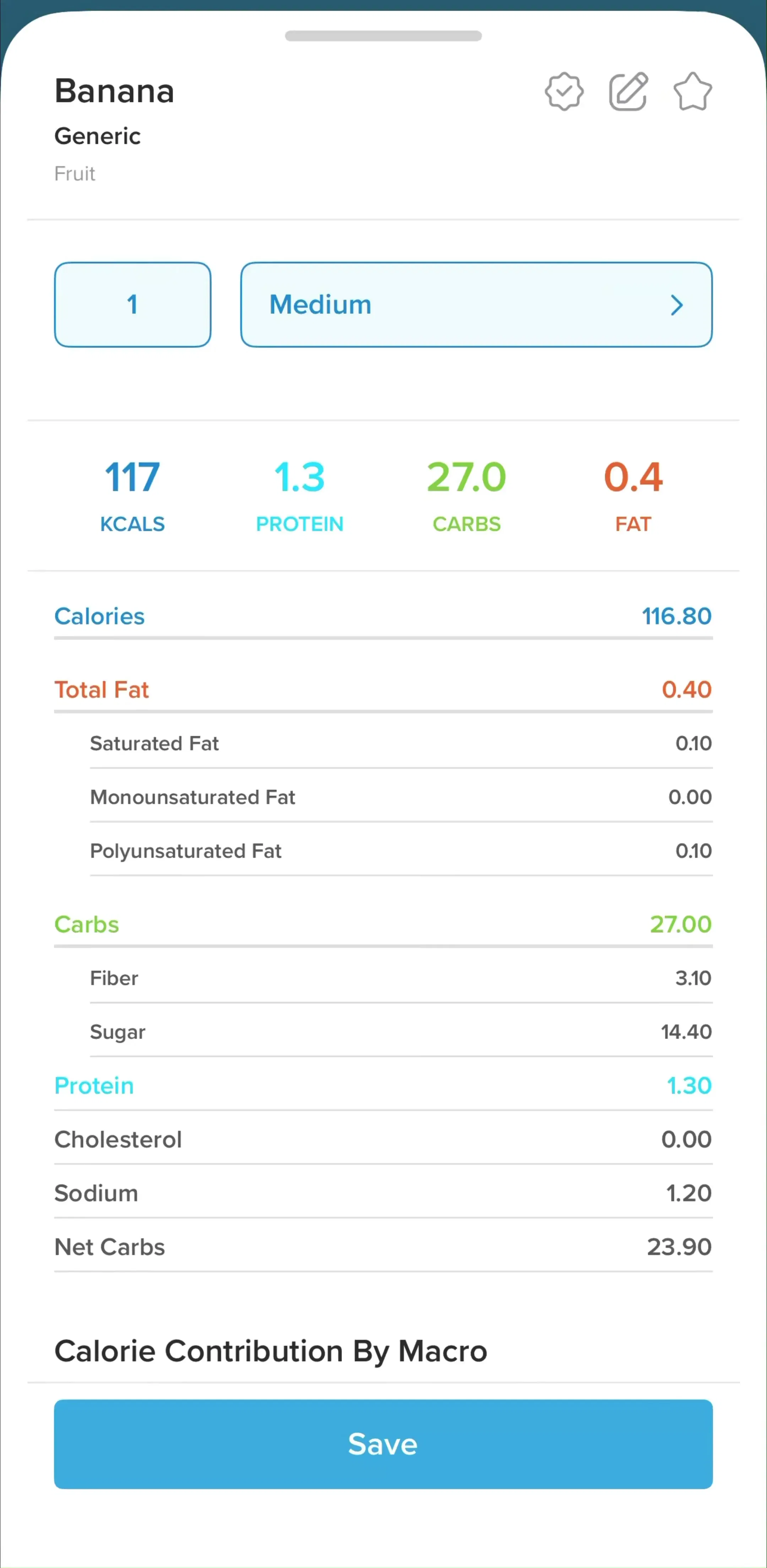Click the chevron arrow beside Medium
The image size is (767, 1568).
[676, 305]
